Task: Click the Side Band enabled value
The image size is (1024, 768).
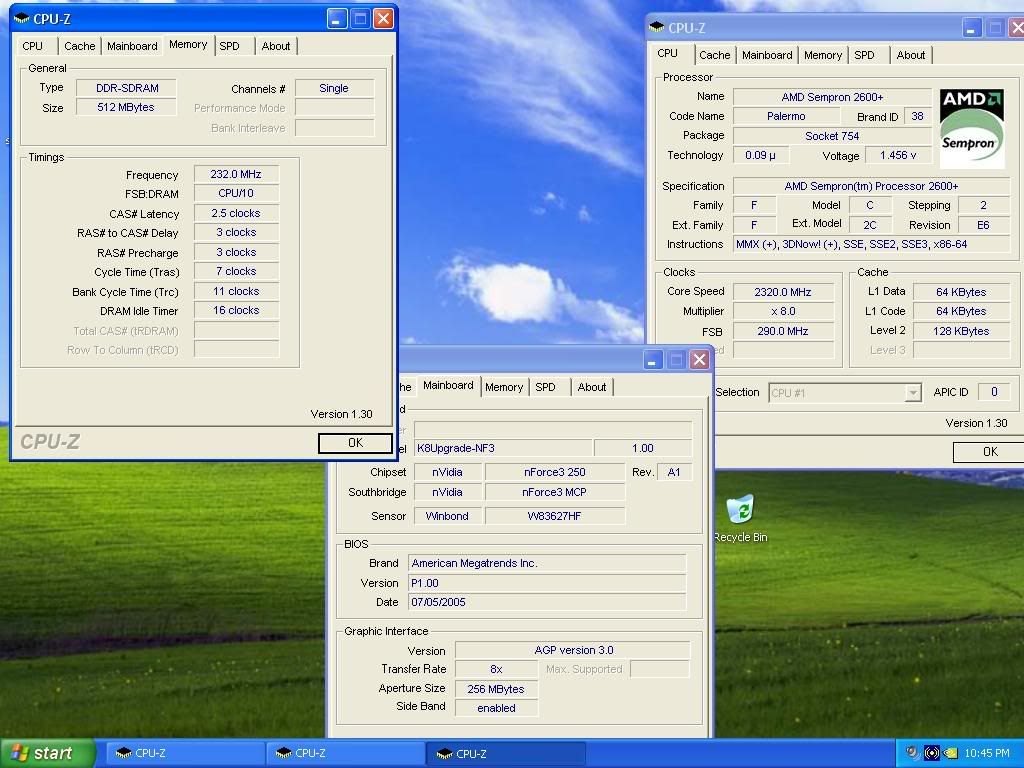Action: (x=496, y=708)
